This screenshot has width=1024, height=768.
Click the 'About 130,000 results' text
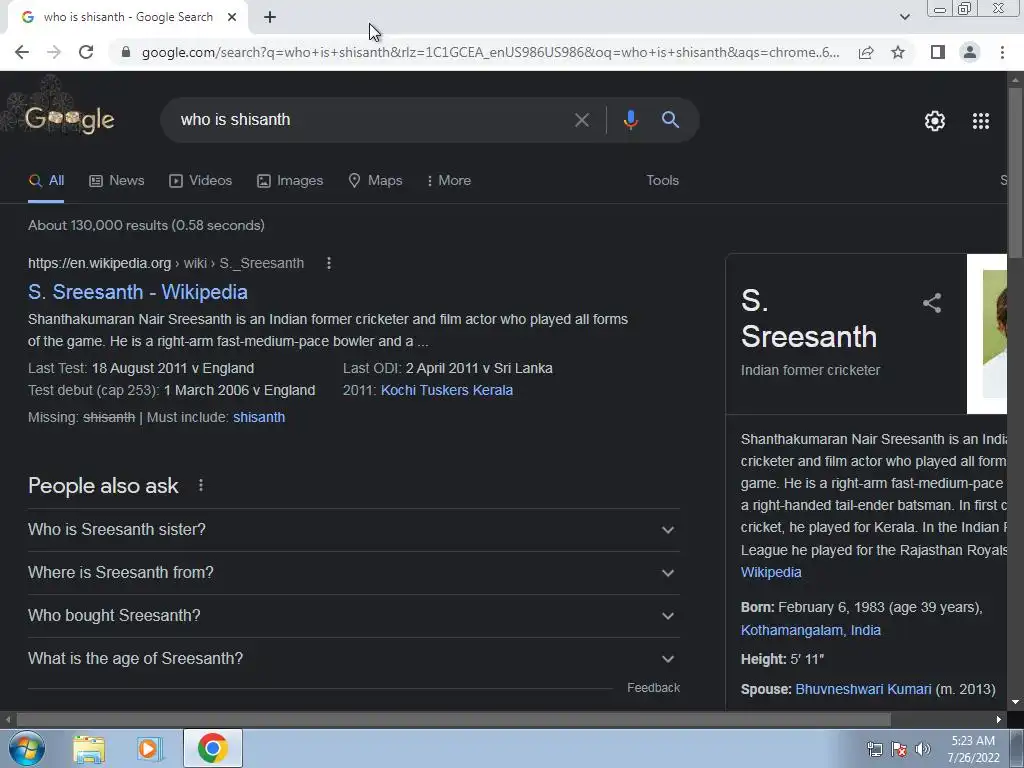click(146, 225)
